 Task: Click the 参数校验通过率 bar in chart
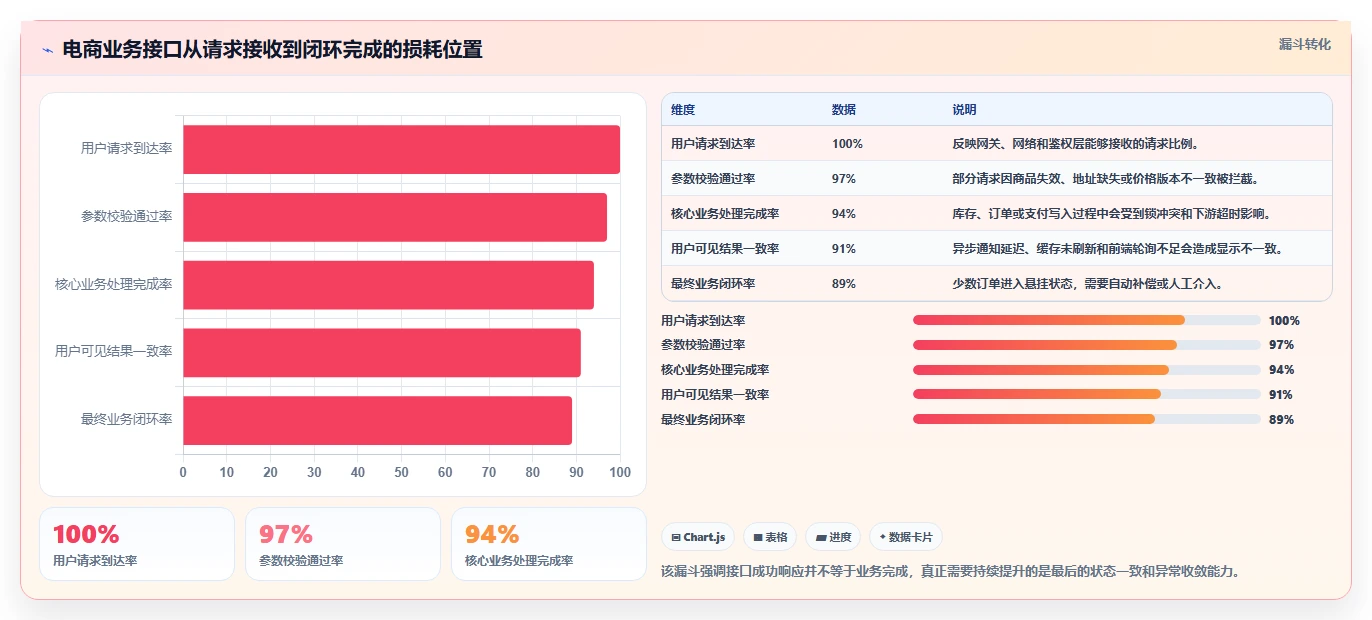click(x=395, y=217)
